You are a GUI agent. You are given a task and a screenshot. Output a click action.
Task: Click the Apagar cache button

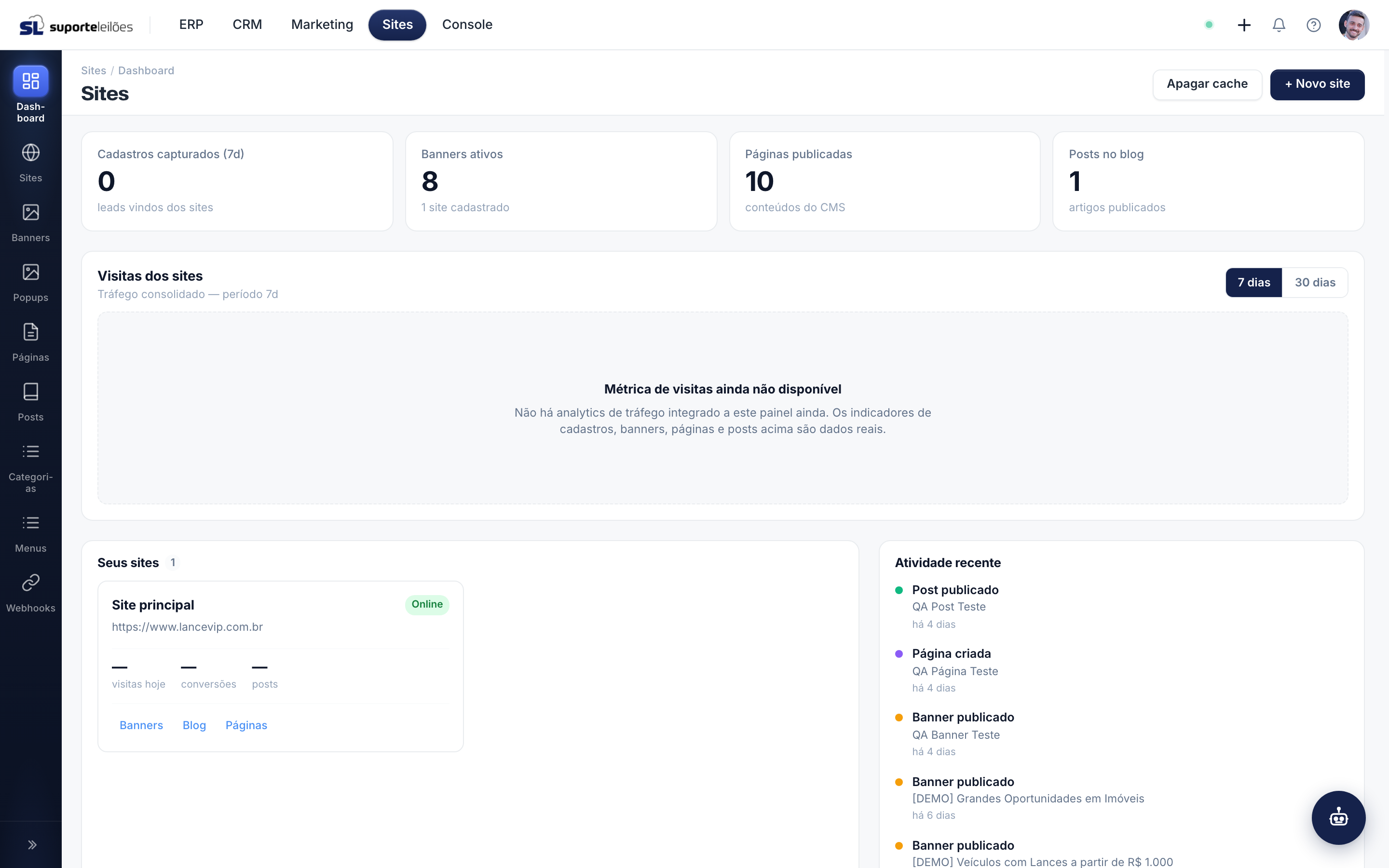click(x=1207, y=84)
